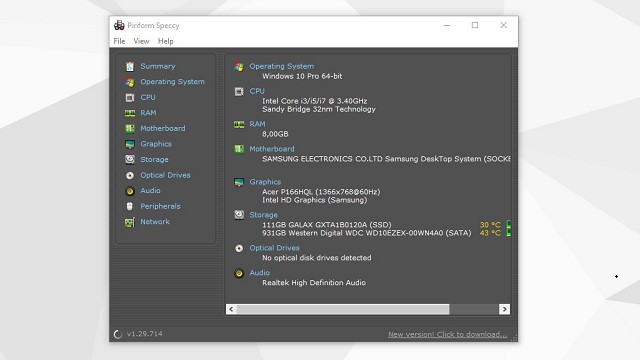Click '111GB GALAX GXTA1B0120A (SSD)' entry
Viewport: 640px width, 360px height.
[327, 224]
